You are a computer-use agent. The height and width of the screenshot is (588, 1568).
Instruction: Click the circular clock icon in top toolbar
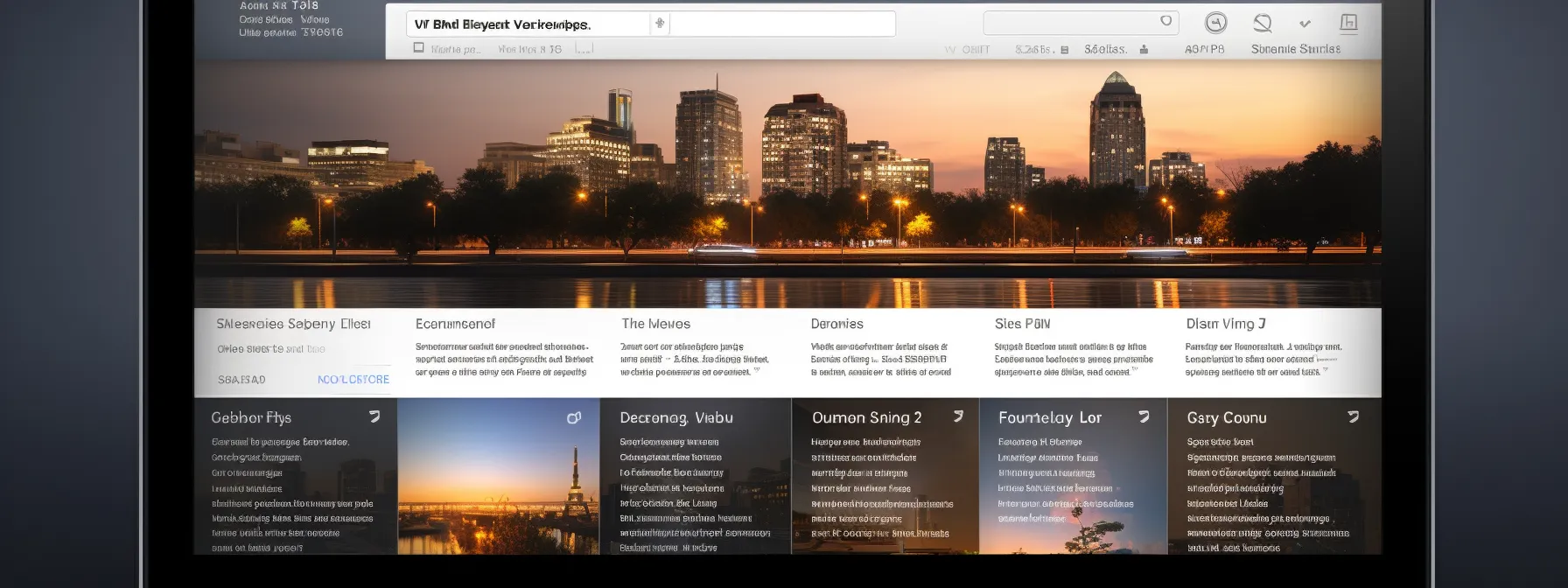1215,23
